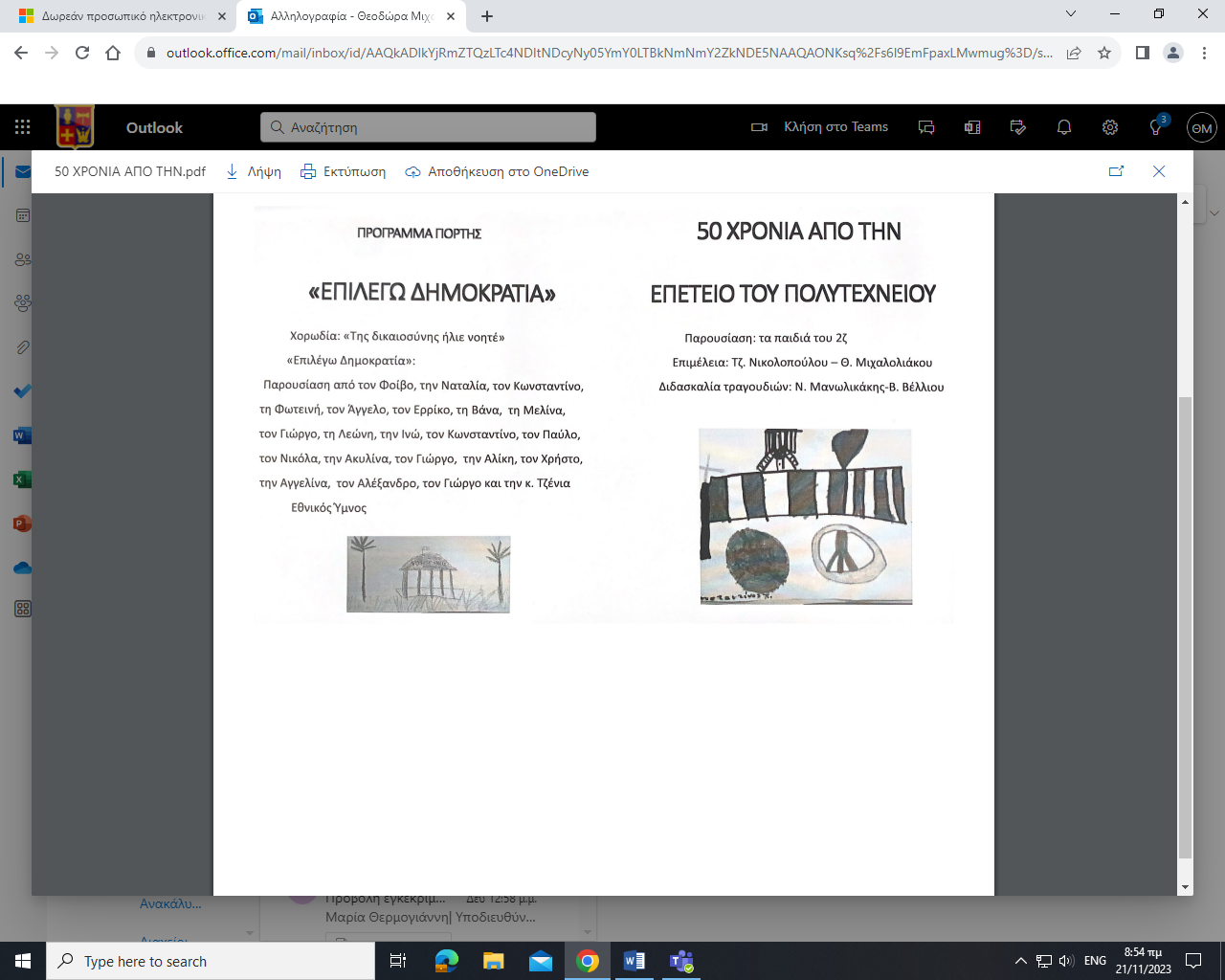Open the Windows notification center
Image resolution: width=1225 pixels, height=980 pixels.
click(1193, 961)
